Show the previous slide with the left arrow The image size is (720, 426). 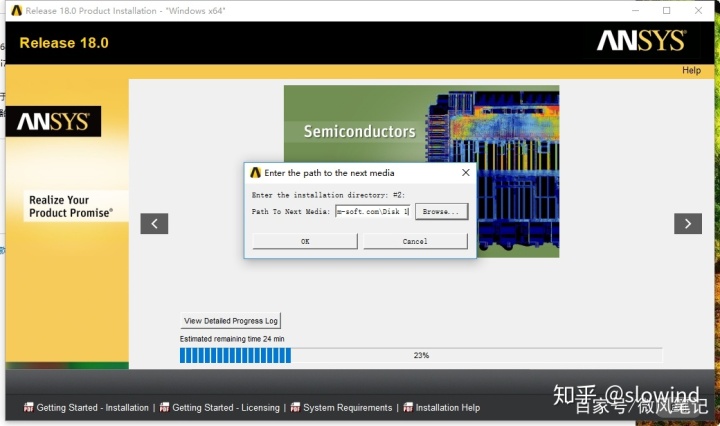pos(154,224)
